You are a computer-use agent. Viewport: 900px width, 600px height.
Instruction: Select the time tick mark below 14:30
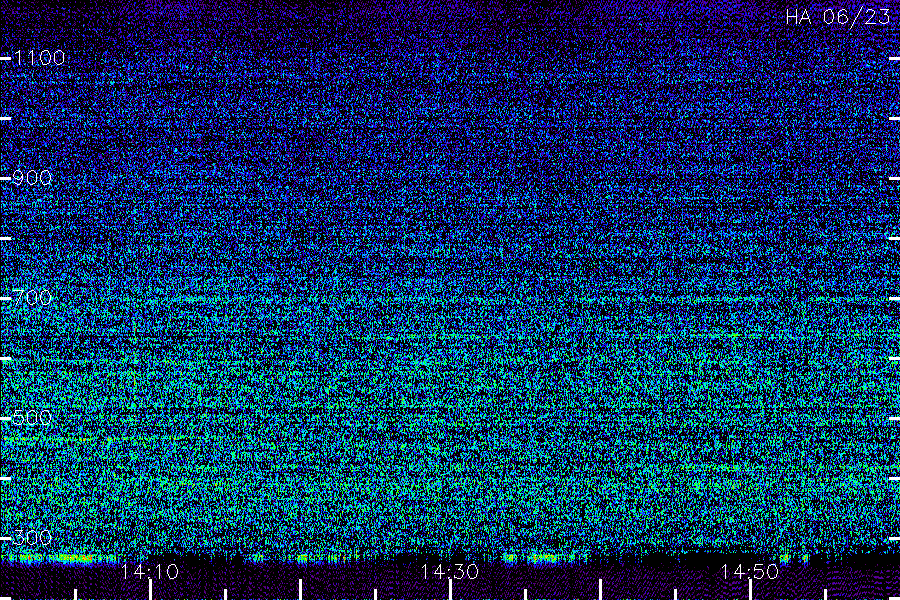451,590
